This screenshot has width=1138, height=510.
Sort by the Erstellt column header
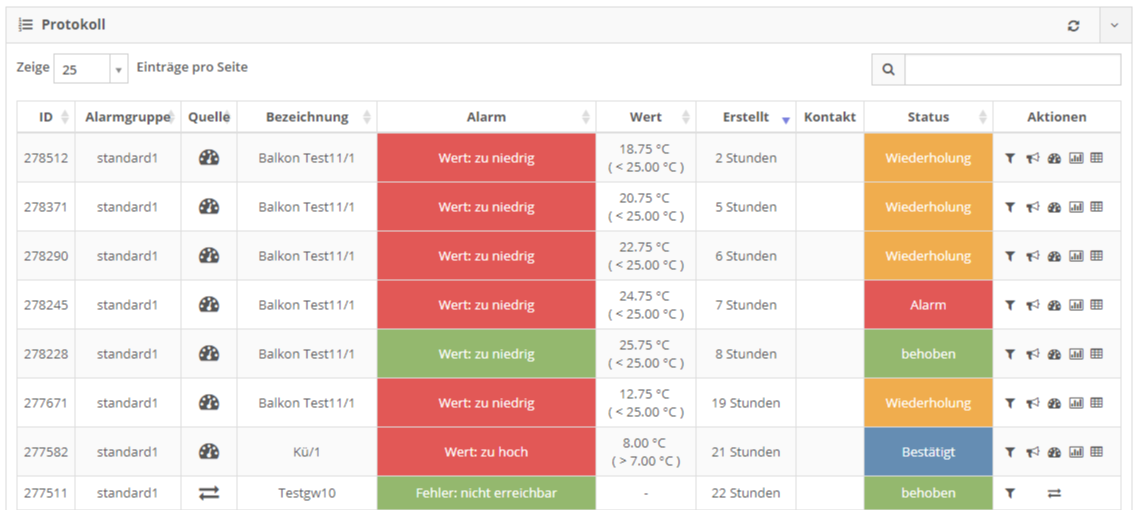746,117
